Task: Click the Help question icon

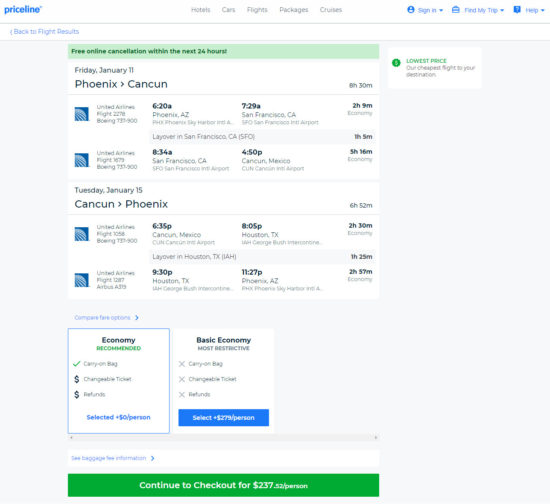Action: click(517, 10)
